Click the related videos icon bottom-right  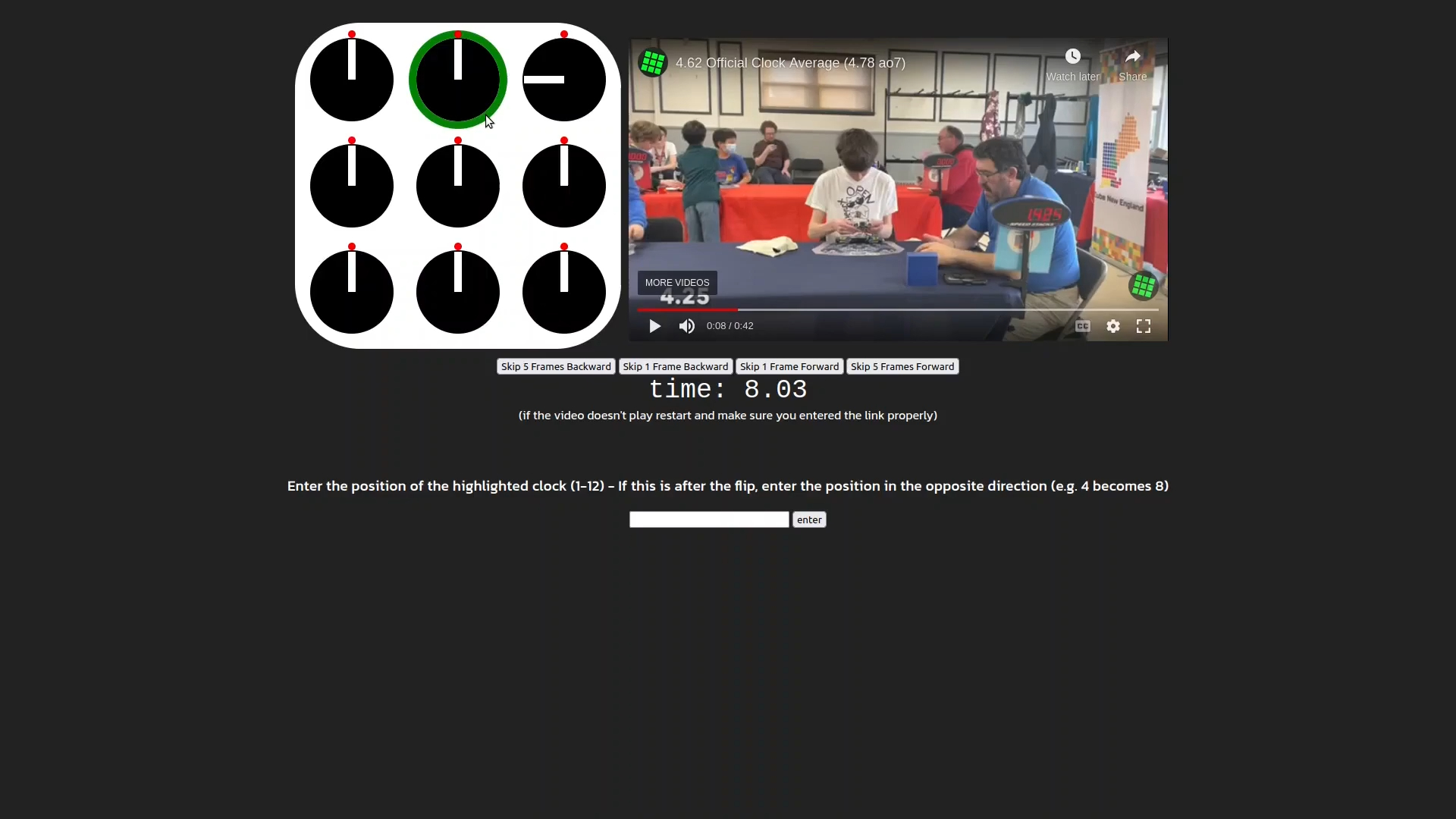pos(1144,287)
